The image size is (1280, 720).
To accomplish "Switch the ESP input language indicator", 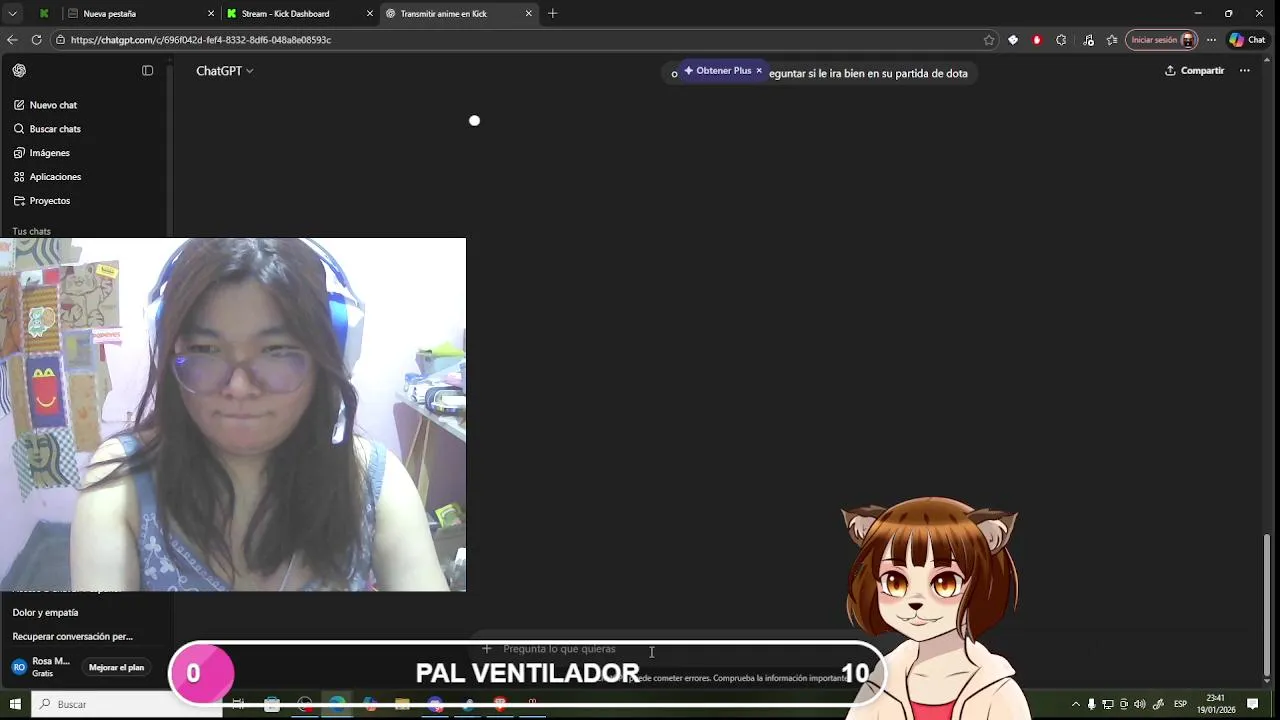I will click(1180, 704).
